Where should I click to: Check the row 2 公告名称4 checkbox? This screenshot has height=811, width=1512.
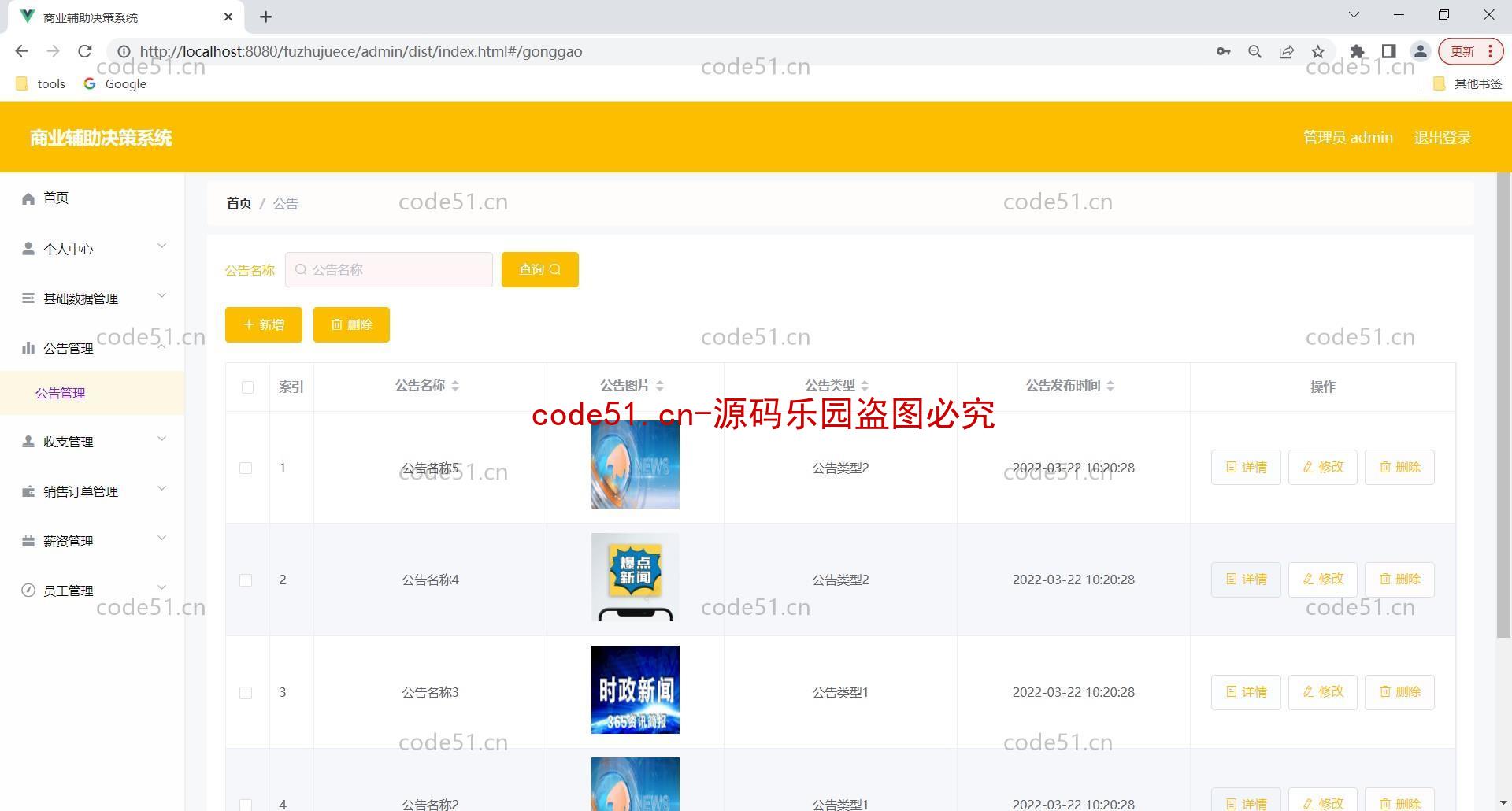point(246,580)
